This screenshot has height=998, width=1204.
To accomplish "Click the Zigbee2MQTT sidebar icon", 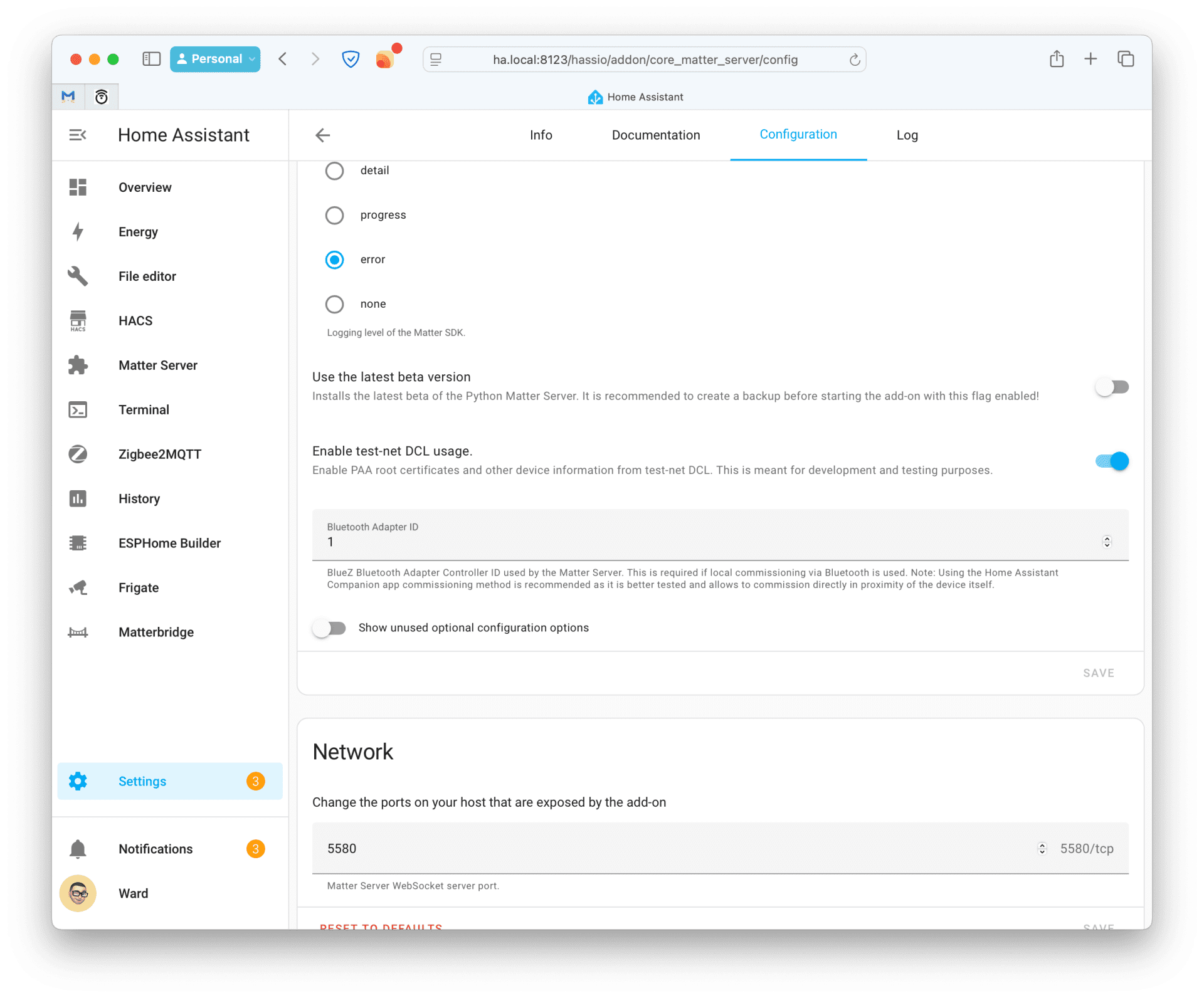I will pyautogui.click(x=78, y=454).
